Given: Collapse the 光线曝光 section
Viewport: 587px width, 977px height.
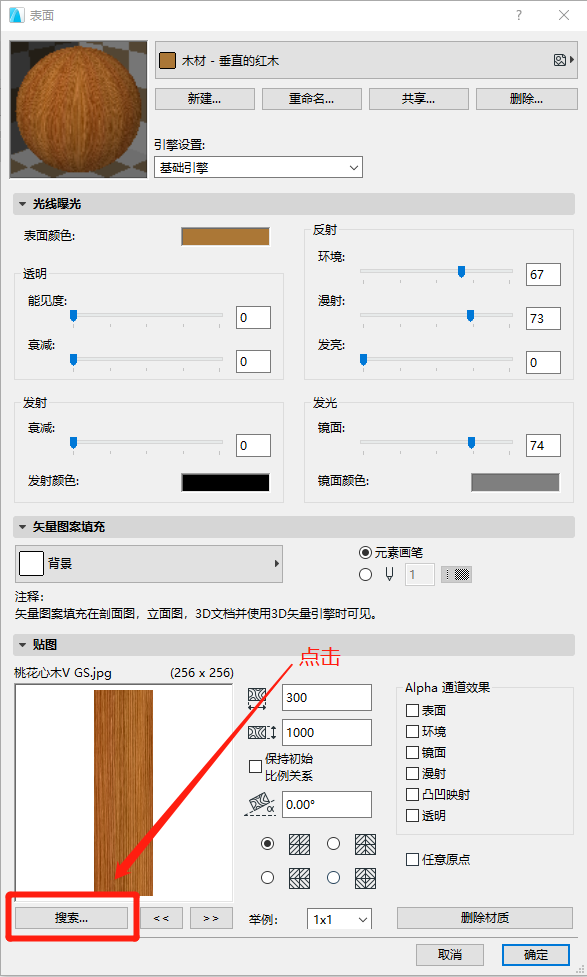Looking at the screenshot, I should tap(22, 204).
